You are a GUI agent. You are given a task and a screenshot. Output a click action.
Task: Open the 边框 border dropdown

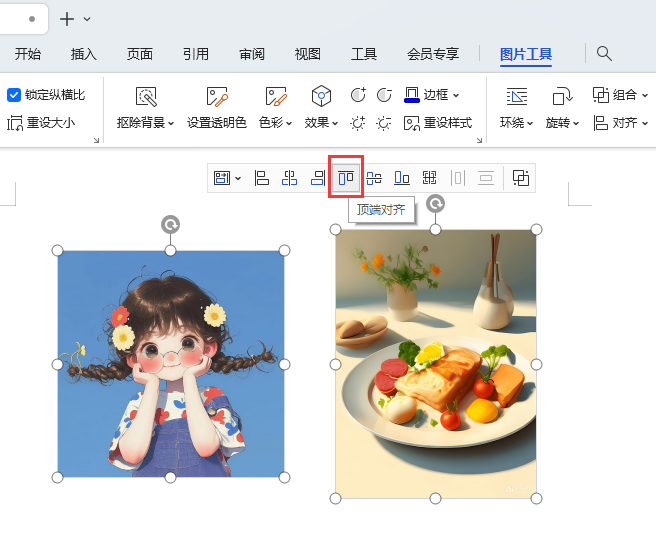coord(431,95)
